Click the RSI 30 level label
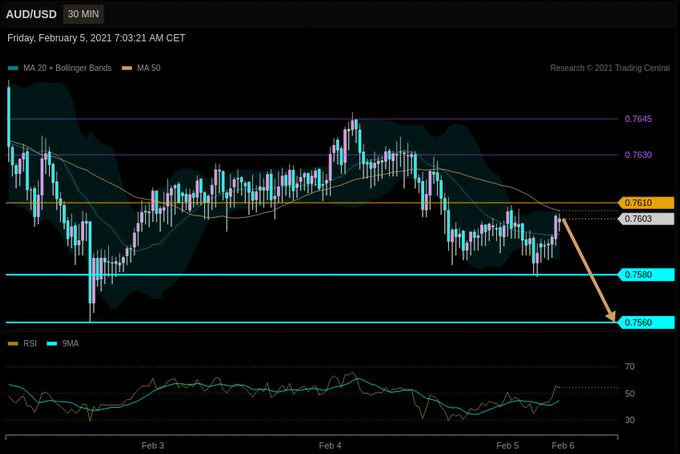This screenshot has height=454, width=680. pos(630,420)
